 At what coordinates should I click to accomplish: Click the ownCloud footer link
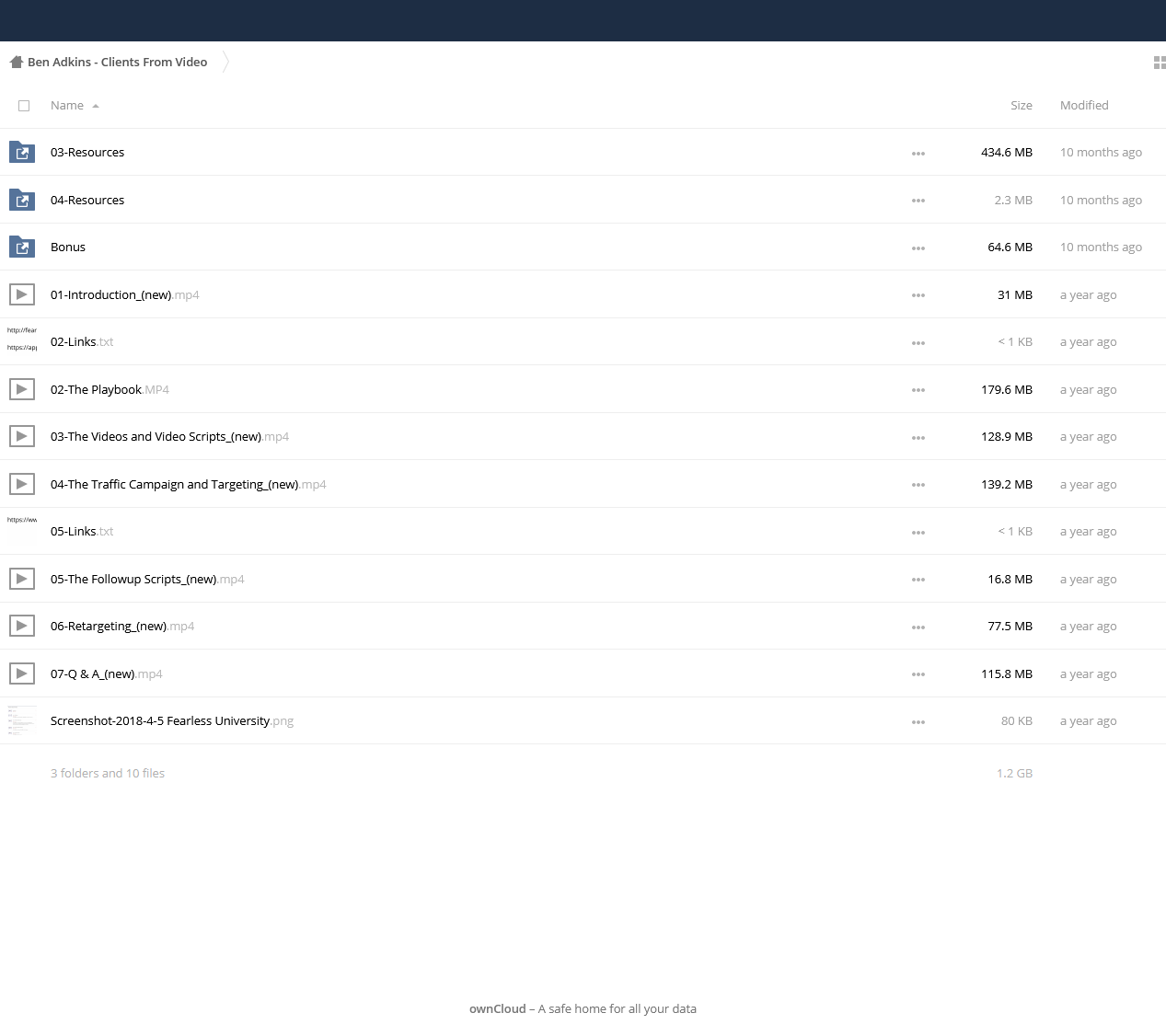tap(498, 1008)
